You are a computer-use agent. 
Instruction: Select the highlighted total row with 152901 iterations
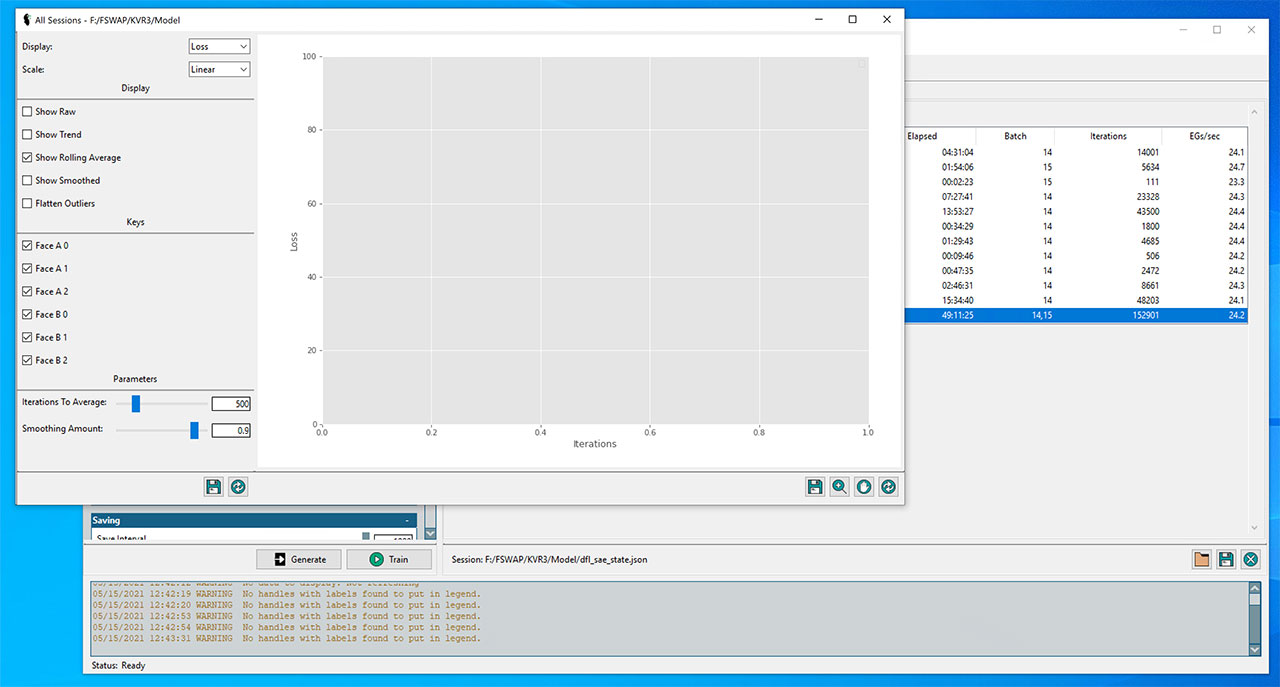coord(1076,315)
